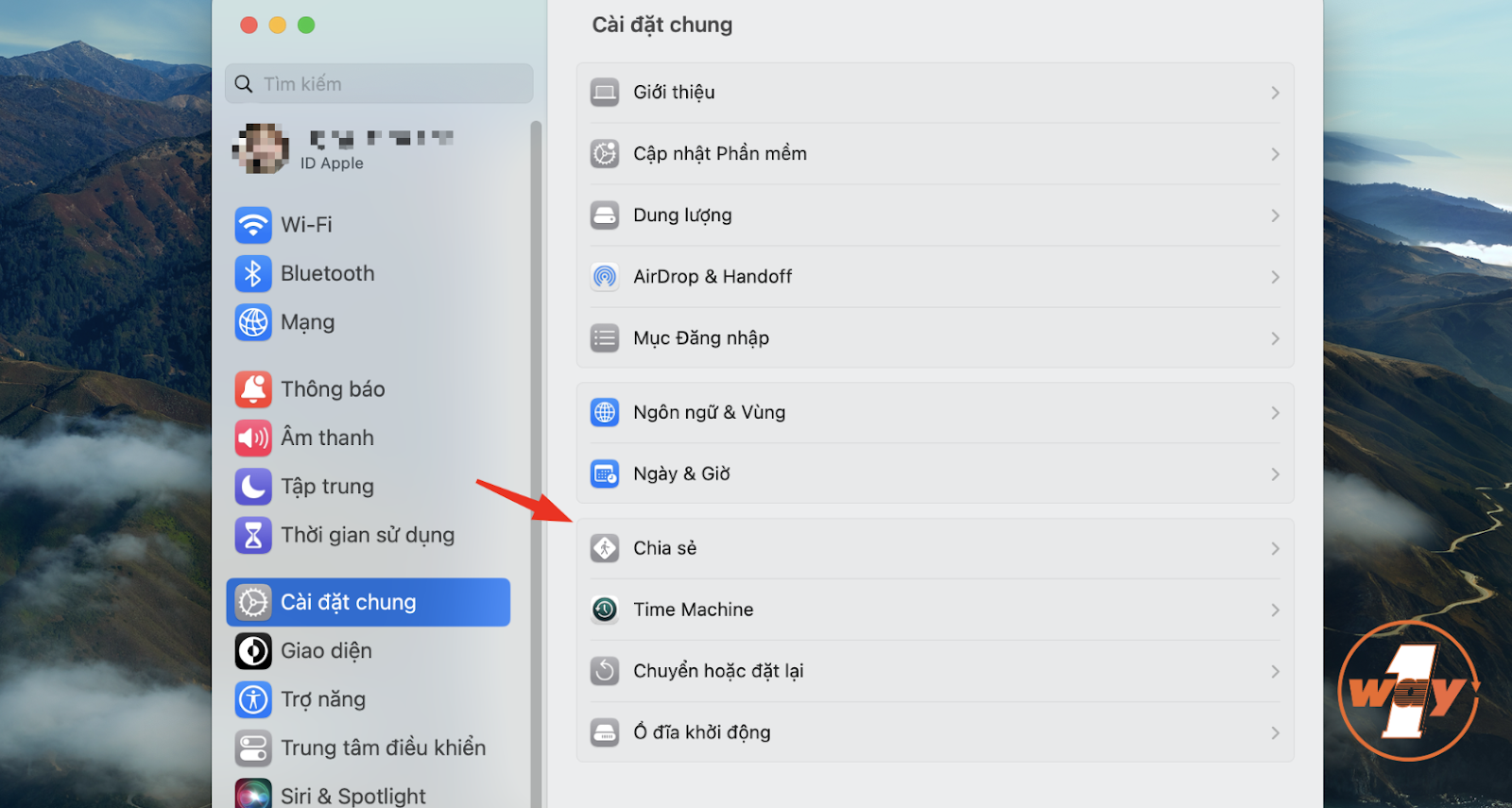The width and height of the screenshot is (1512, 808).
Task: Open Thời gian sử dụng label
Action: coord(368,536)
